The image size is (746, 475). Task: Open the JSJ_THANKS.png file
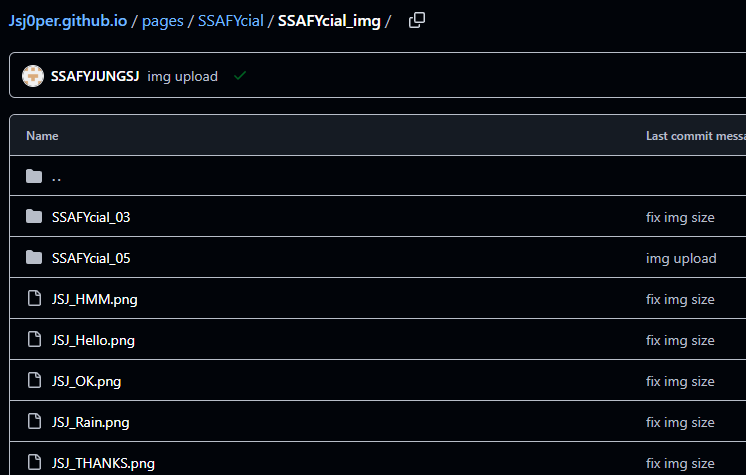(103, 464)
